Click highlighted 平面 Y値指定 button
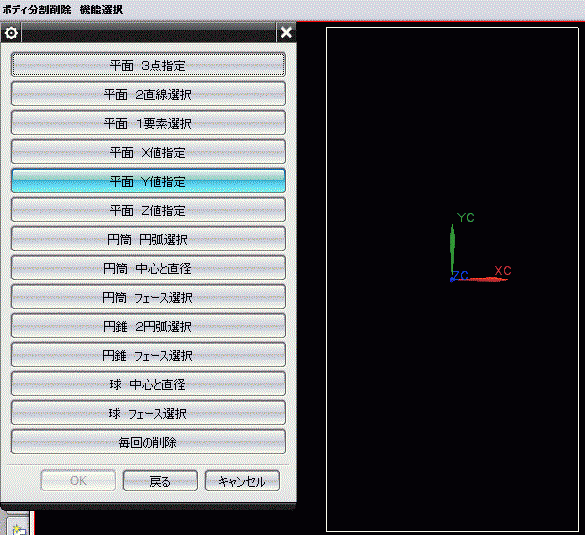 (148, 181)
